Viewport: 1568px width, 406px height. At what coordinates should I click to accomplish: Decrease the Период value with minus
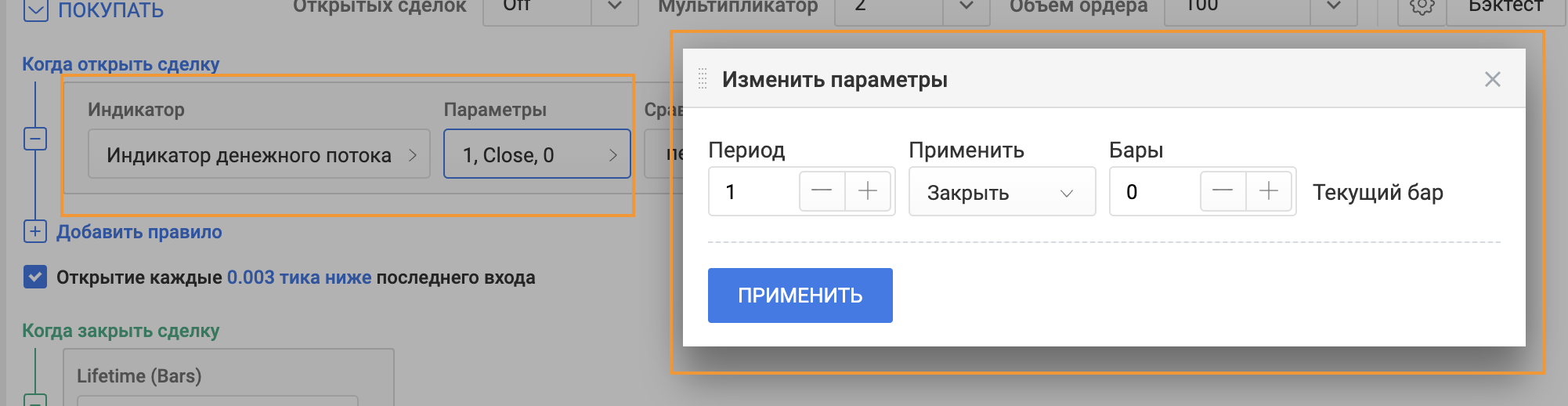point(822,191)
